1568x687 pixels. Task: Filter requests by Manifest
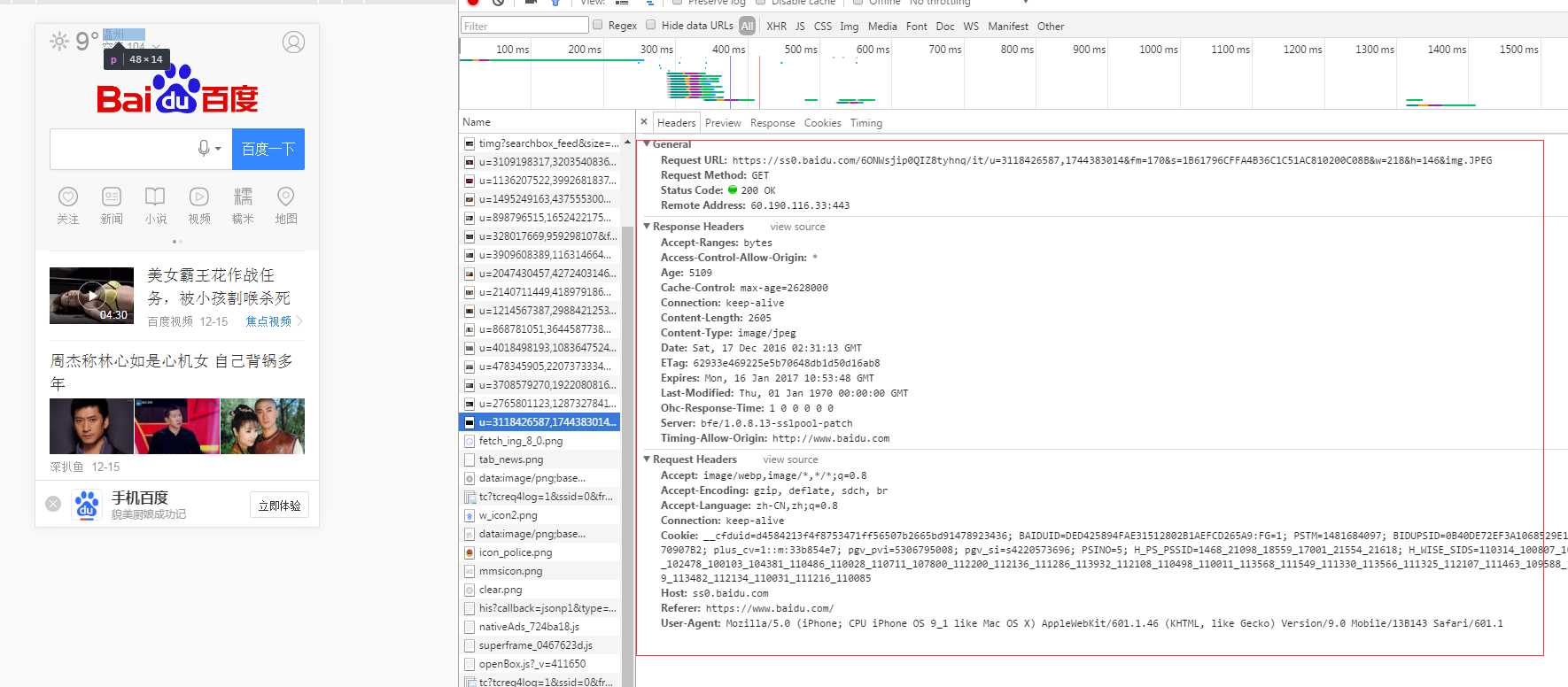1008,27
